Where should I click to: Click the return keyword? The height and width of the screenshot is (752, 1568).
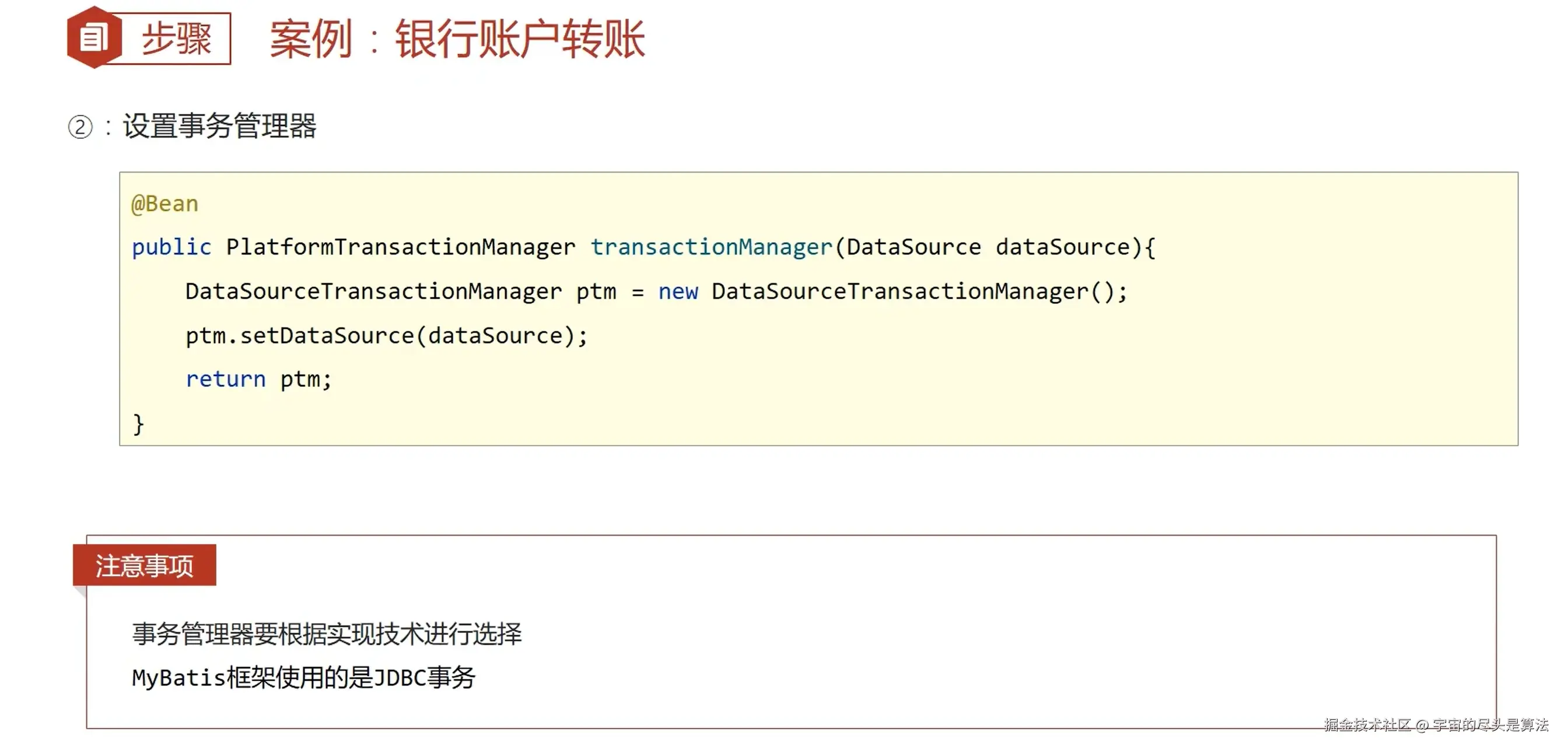coord(226,379)
